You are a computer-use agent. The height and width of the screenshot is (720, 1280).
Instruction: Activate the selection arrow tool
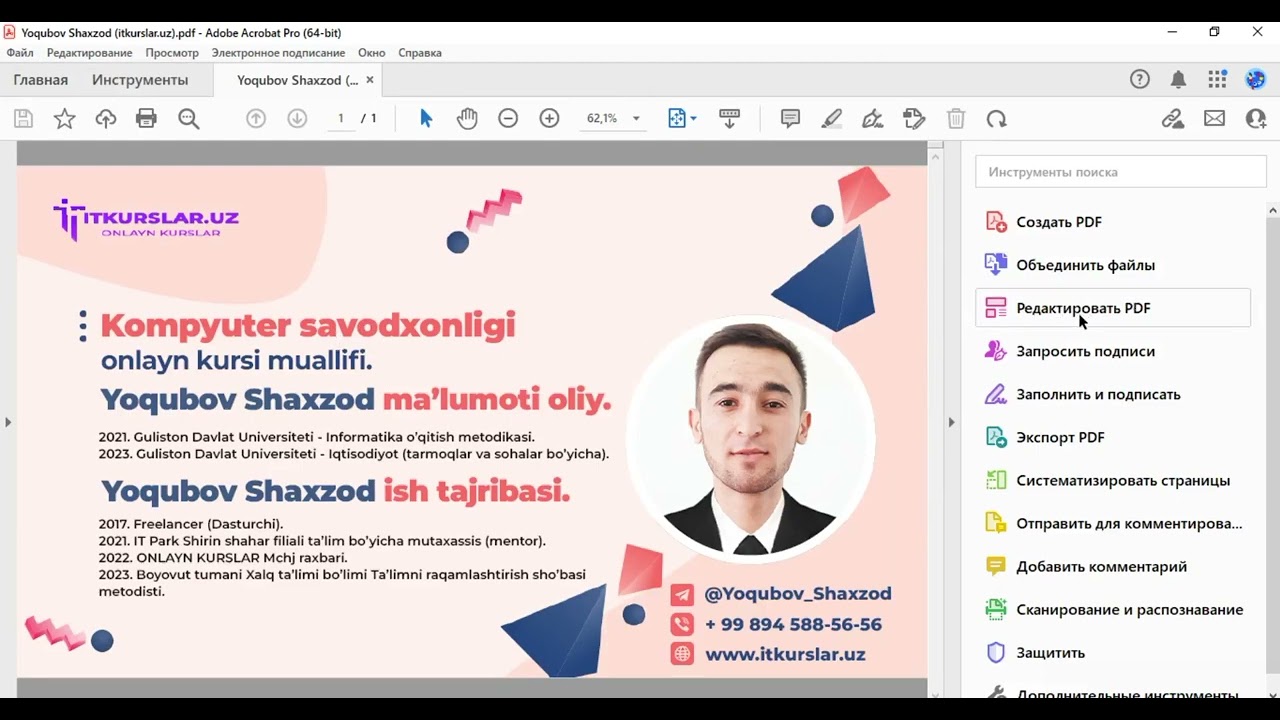426,118
